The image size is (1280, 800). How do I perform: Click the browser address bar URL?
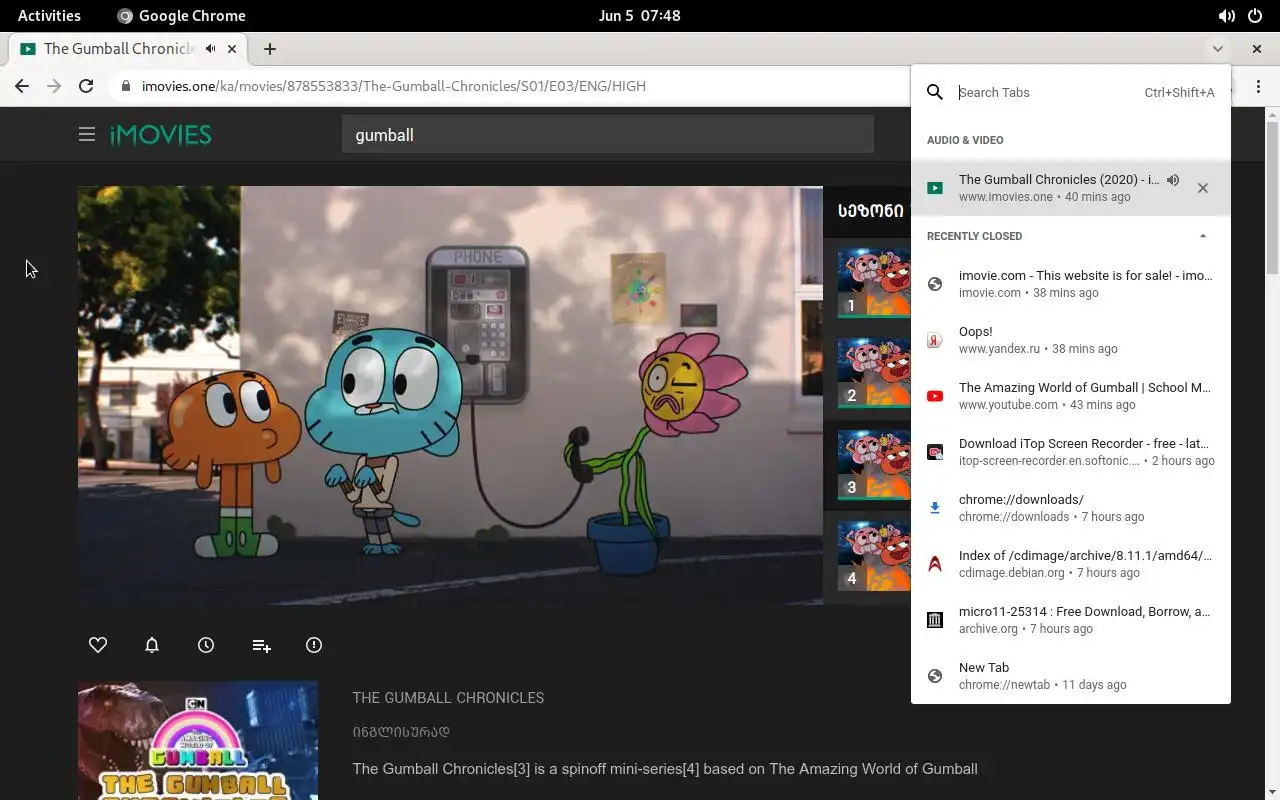coord(394,86)
